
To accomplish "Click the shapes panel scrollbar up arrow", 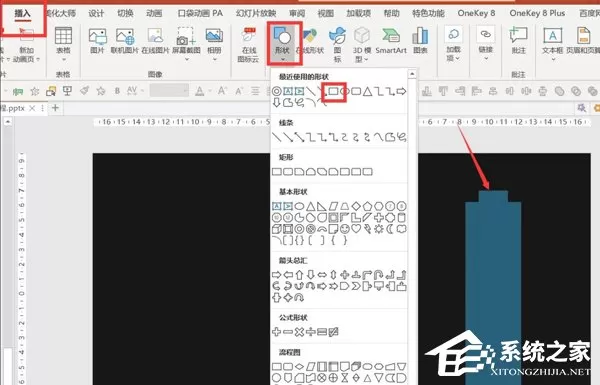I will (x=412, y=74).
